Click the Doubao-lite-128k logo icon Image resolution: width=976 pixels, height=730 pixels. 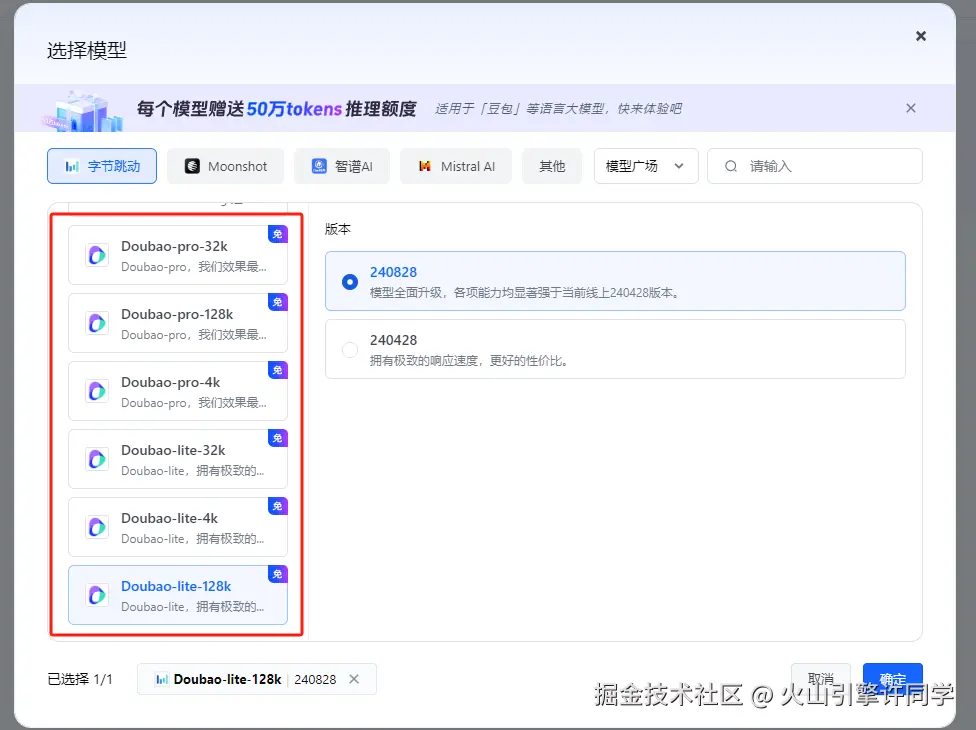[x=96, y=595]
